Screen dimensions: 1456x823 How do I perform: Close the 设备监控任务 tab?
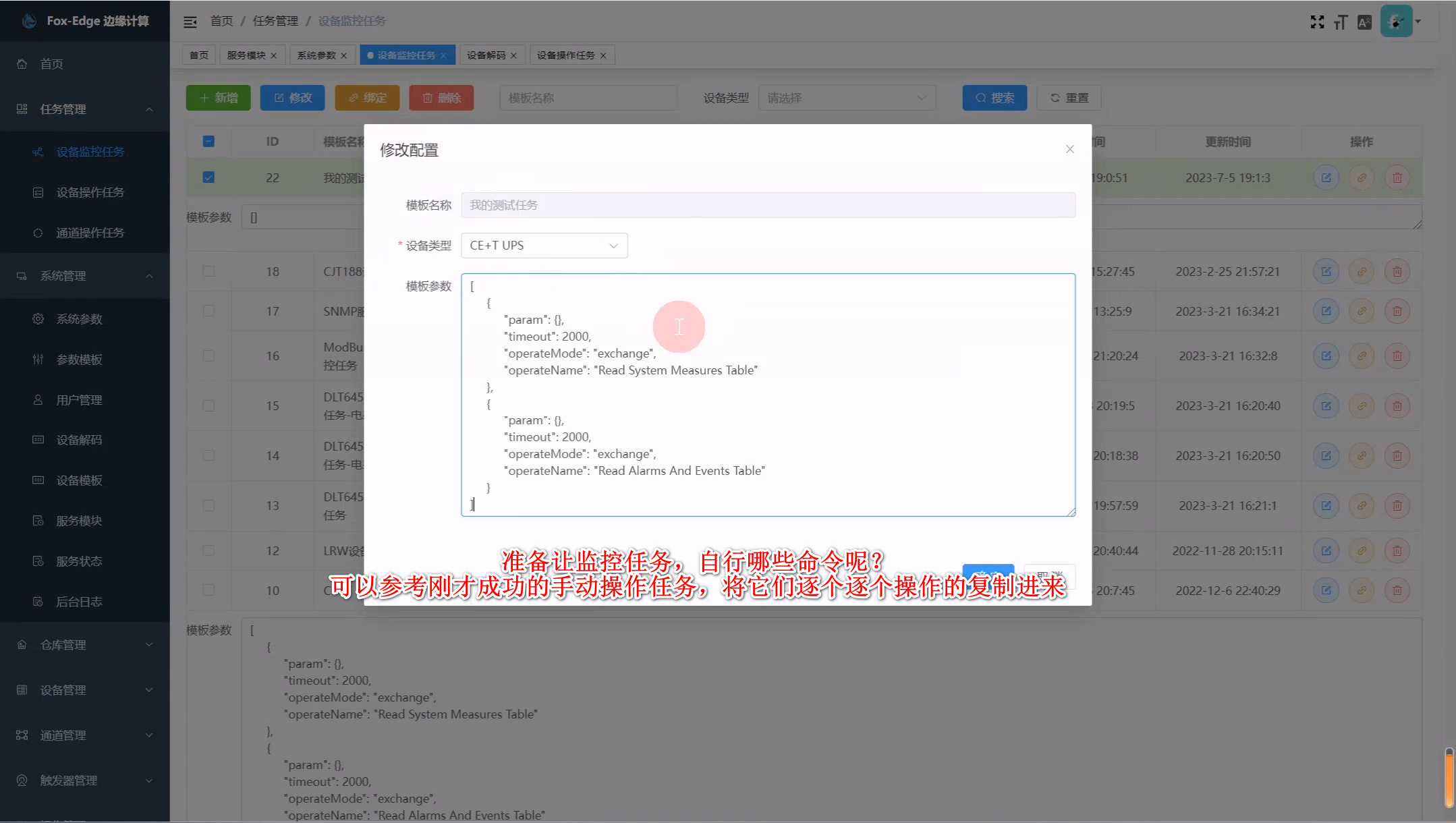click(x=443, y=56)
